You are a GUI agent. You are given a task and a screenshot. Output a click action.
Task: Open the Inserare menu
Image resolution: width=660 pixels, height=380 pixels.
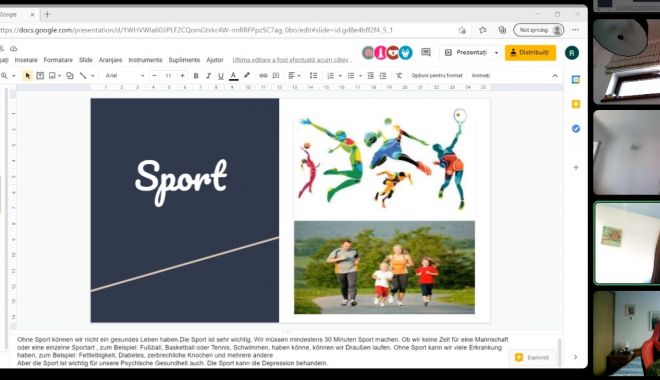pos(26,60)
